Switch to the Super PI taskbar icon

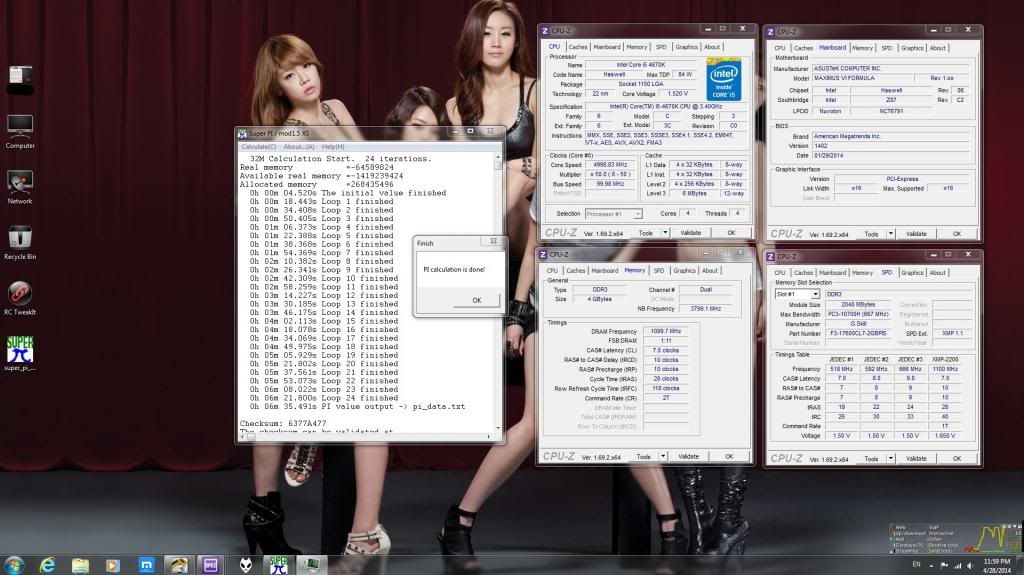point(279,565)
